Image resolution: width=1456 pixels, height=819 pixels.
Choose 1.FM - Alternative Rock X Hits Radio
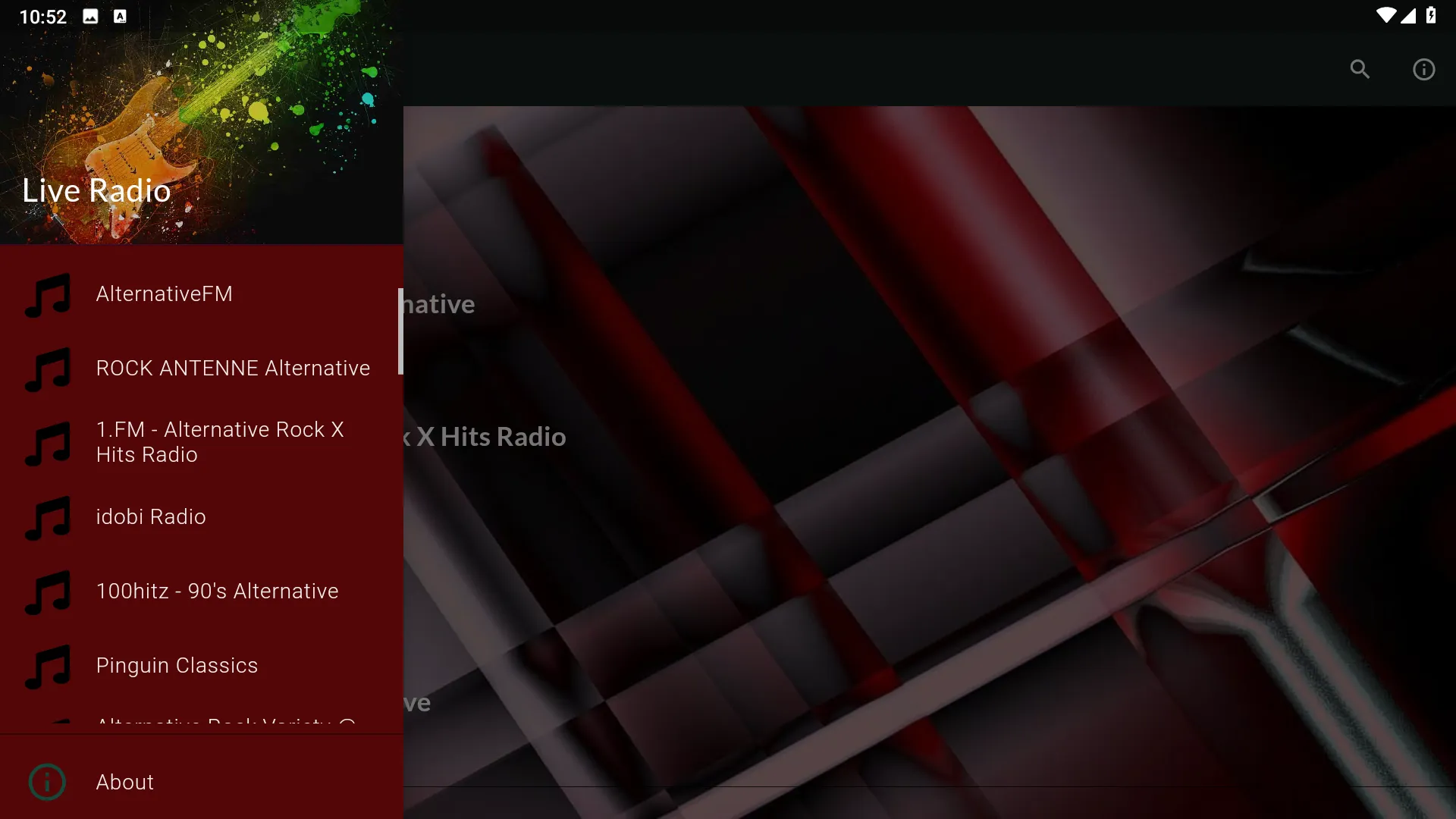point(201,443)
